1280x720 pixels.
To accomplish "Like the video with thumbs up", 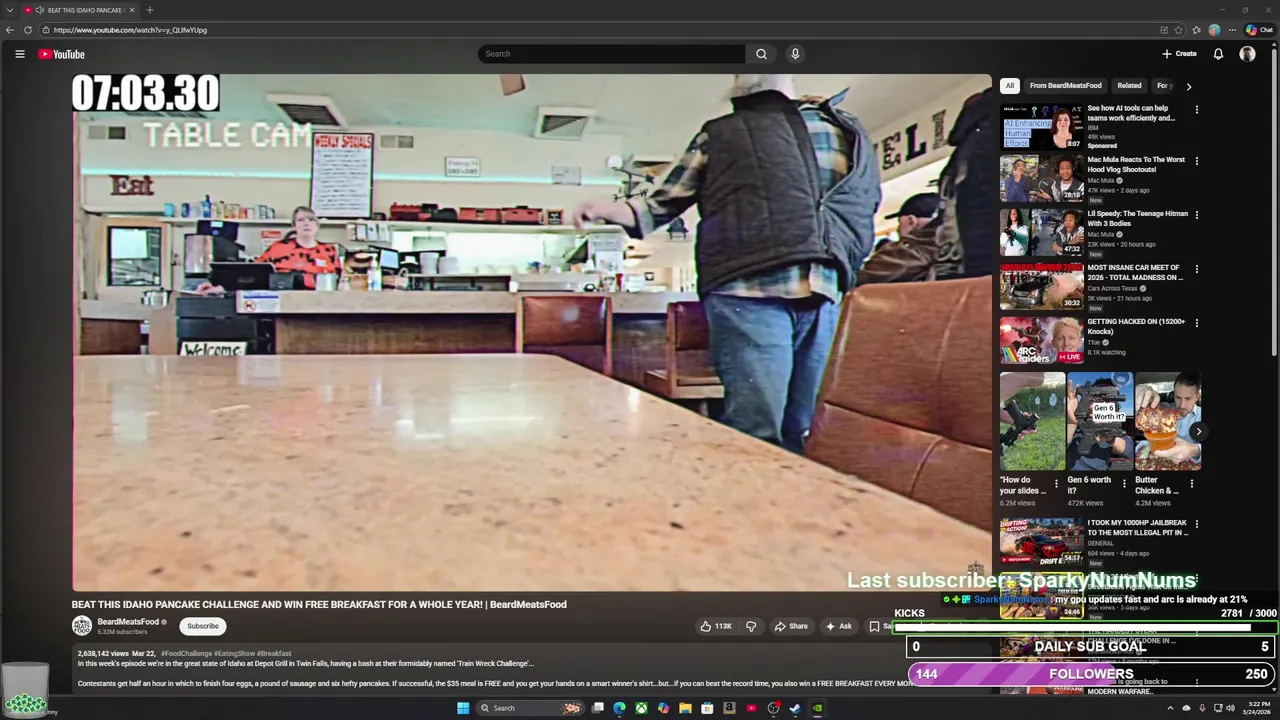I will (x=716, y=626).
